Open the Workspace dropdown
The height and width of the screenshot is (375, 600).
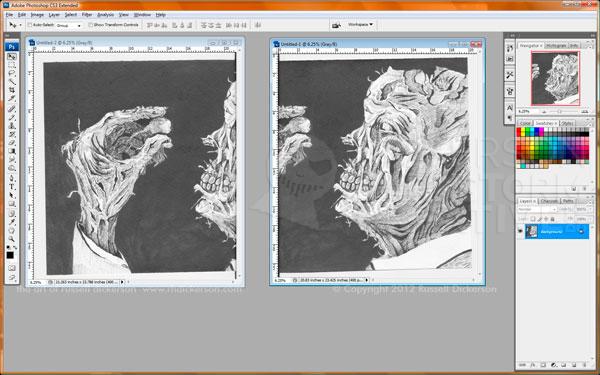click(x=360, y=24)
